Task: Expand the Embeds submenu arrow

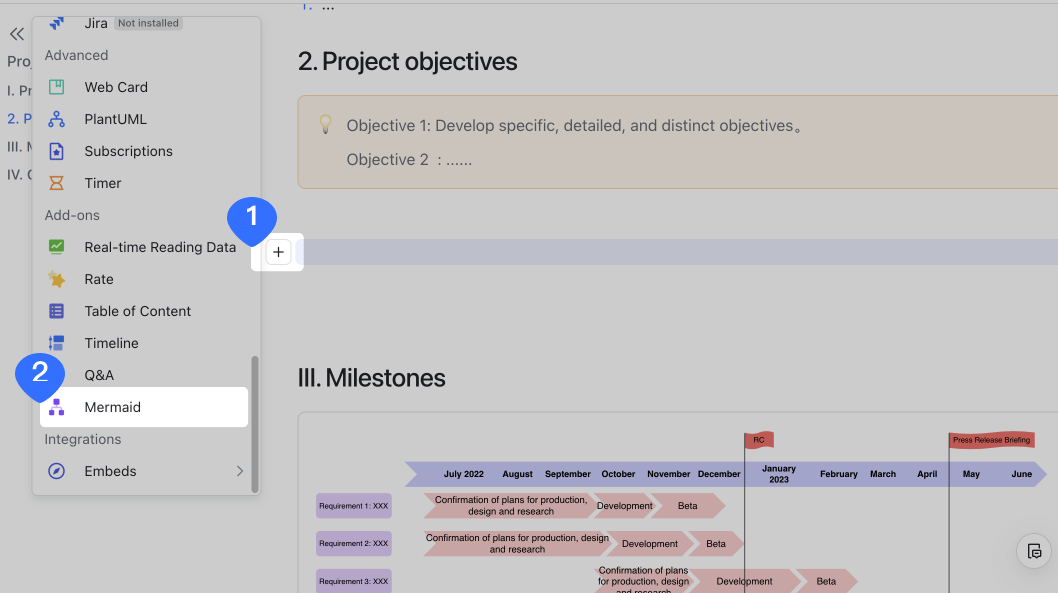Action: (239, 471)
